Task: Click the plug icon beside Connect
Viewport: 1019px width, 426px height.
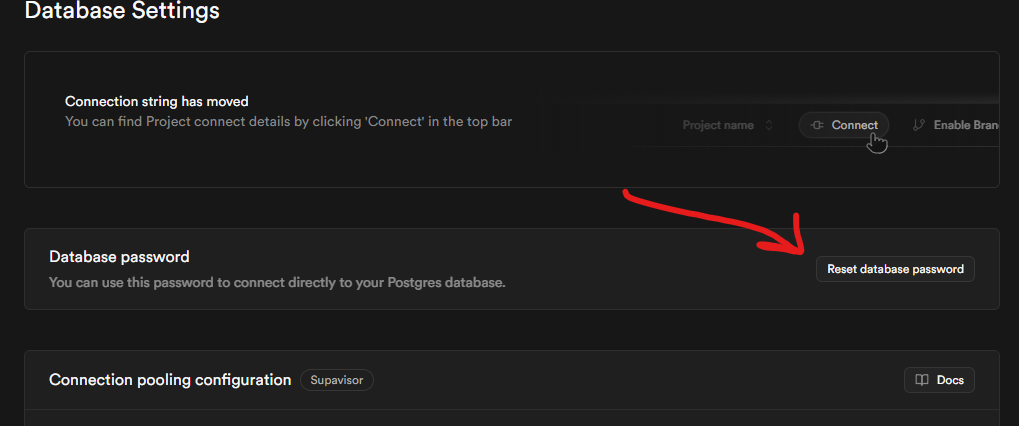Action: tap(817, 125)
